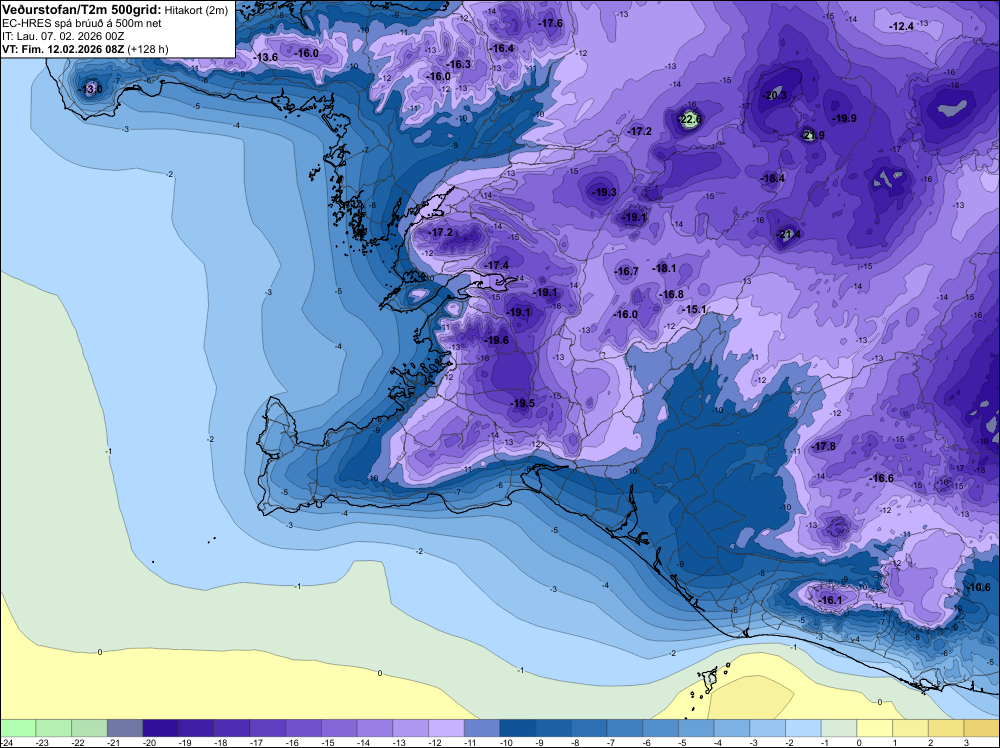Click the light lilac legend swatch labeled -12
Viewport: 1000px width, 748px height.
(x=446, y=728)
